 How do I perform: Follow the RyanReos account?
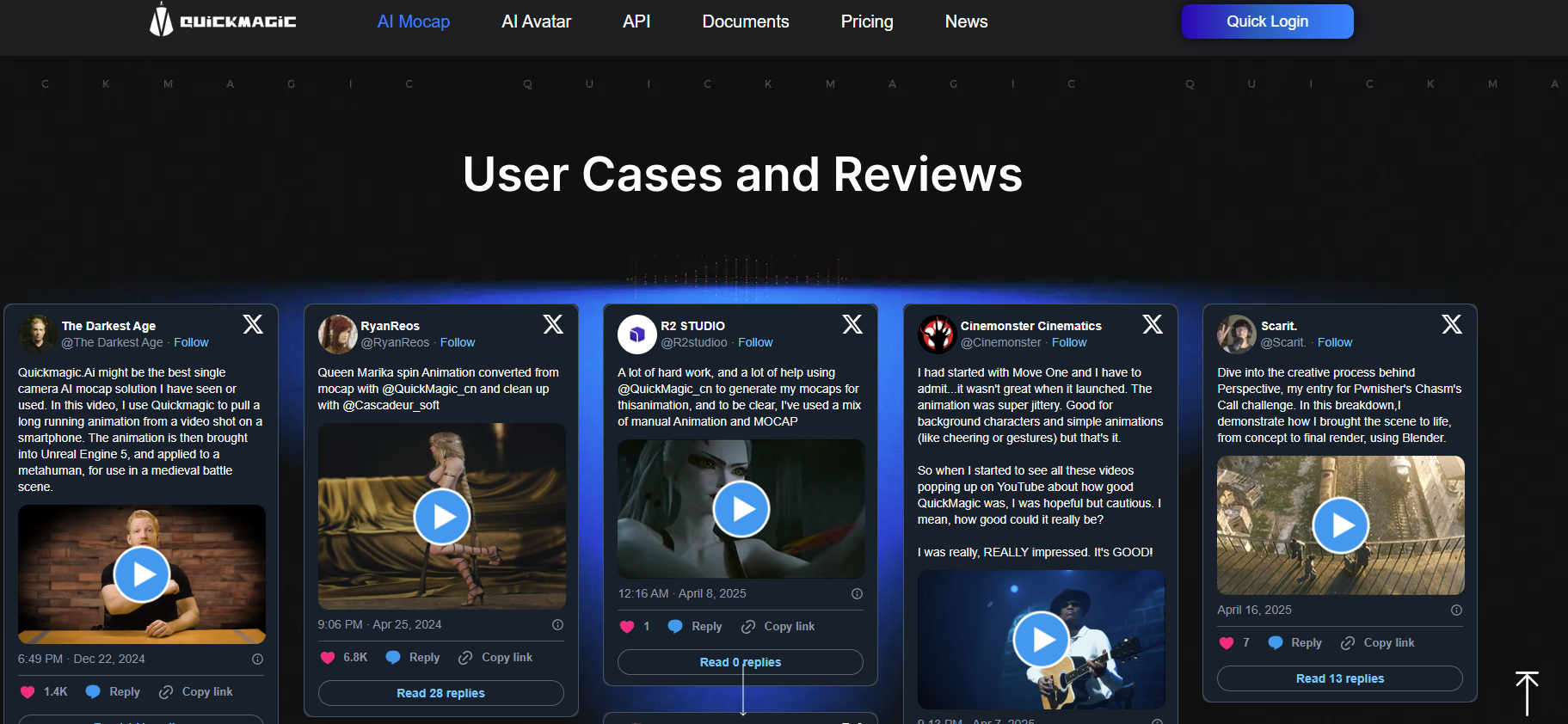coord(458,342)
